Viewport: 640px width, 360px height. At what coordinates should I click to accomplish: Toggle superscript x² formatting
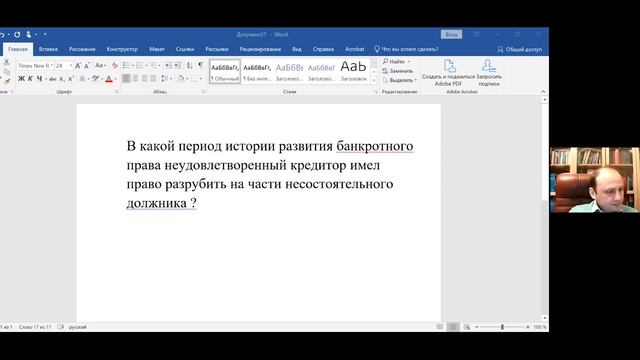click(71, 78)
